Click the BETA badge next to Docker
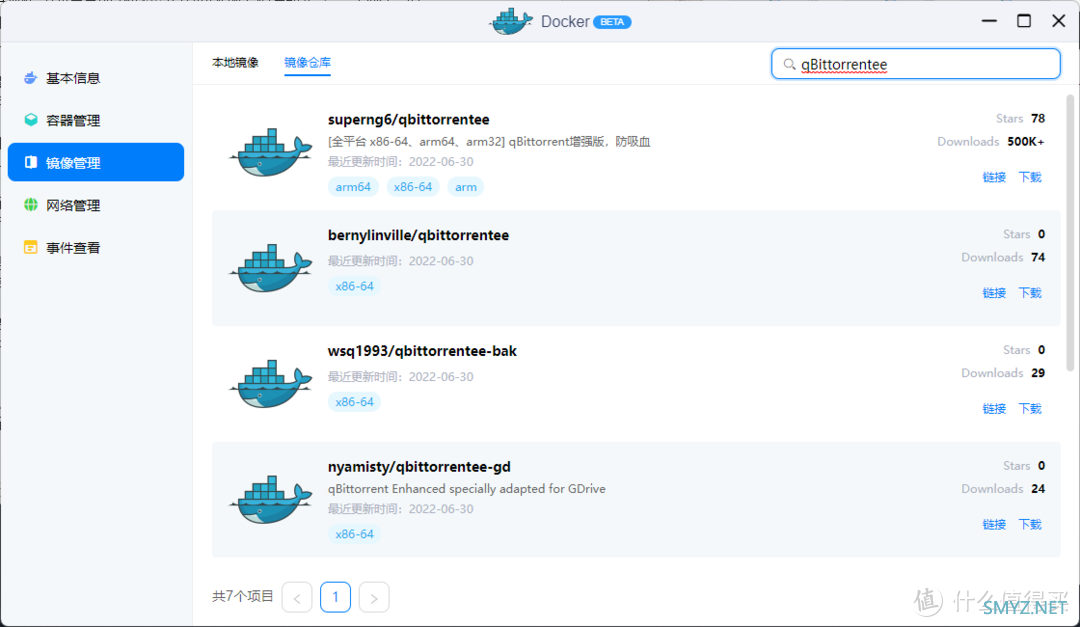 click(612, 22)
